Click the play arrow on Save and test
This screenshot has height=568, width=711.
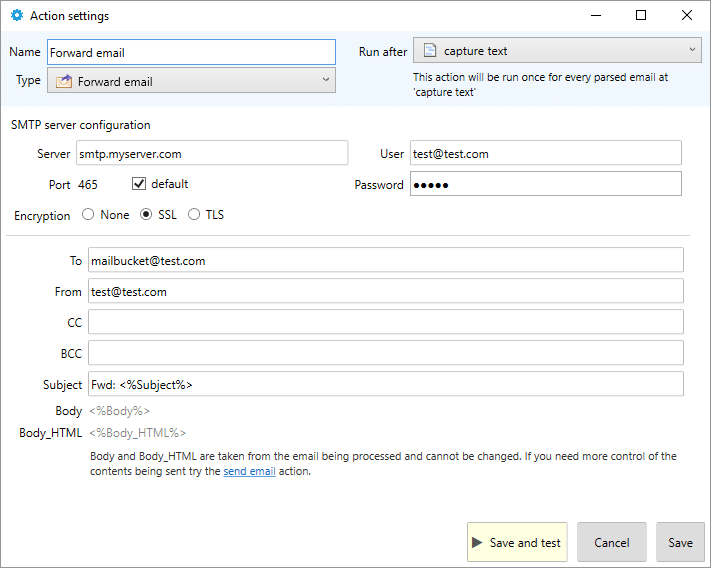(477, 542)
